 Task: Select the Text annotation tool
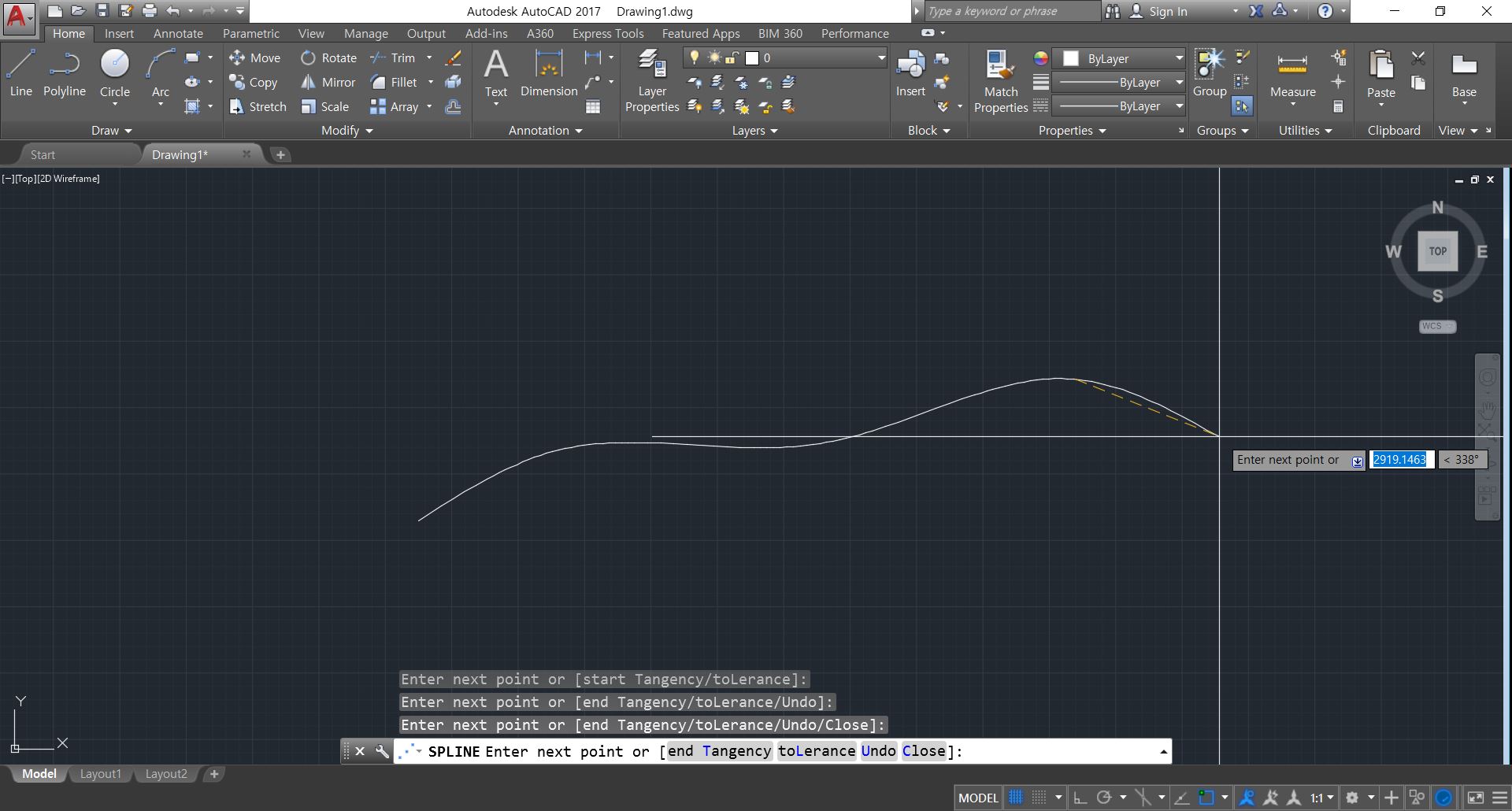coord(495,74)
